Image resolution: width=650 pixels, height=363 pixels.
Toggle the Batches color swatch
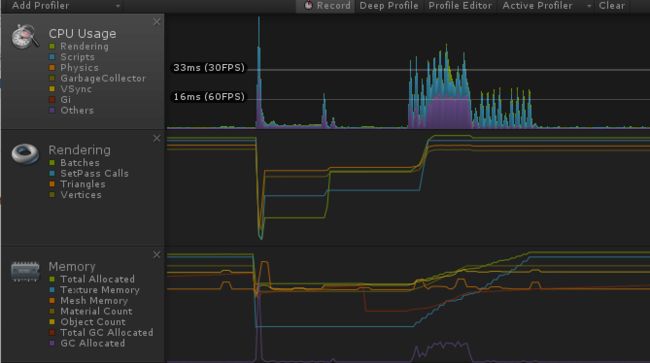pyautogui.click(x=52, y=163)
